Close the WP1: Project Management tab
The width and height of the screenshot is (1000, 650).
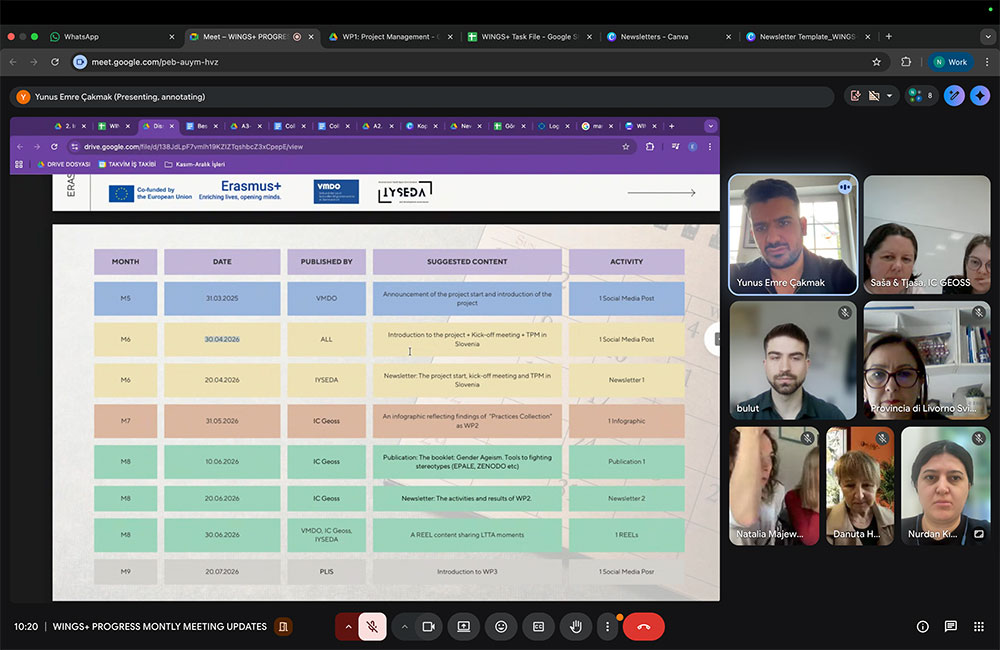(450, 37)
